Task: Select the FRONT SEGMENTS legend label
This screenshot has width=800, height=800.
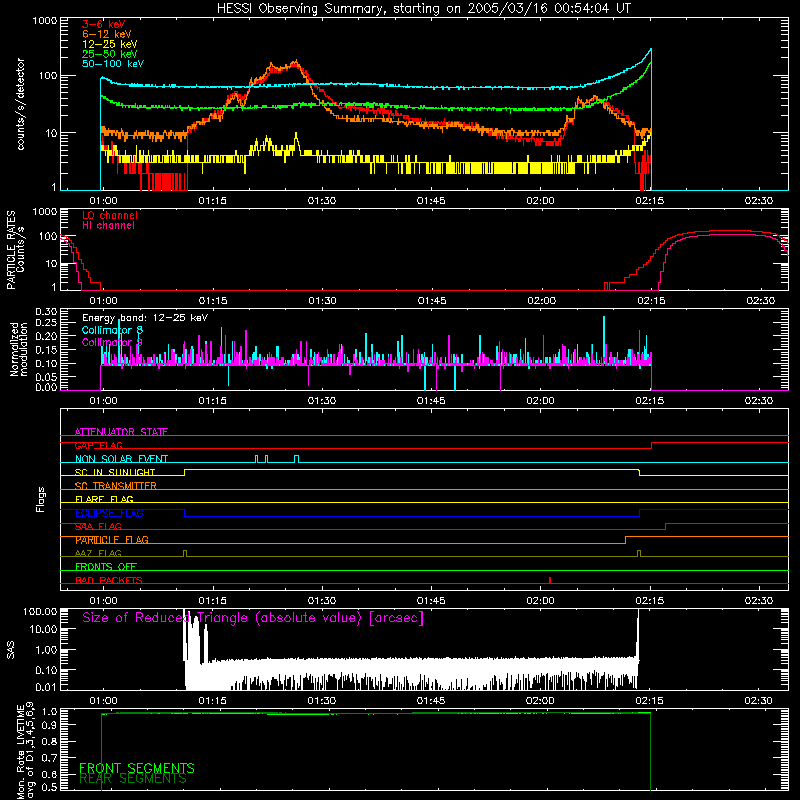Action: tap(137, 768)
